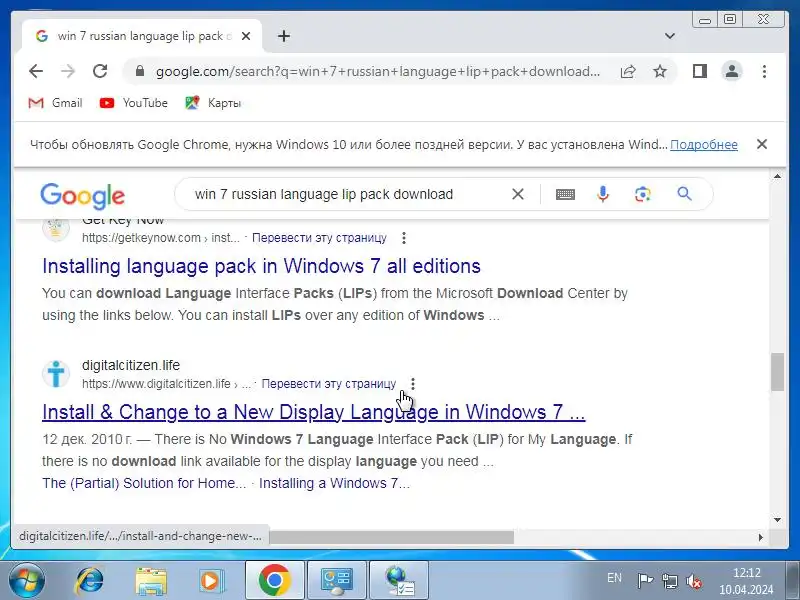This screenshot has width=800, height=600.
Task: Reload the current page
Action: pyautogui.click(x=100, y=71)
